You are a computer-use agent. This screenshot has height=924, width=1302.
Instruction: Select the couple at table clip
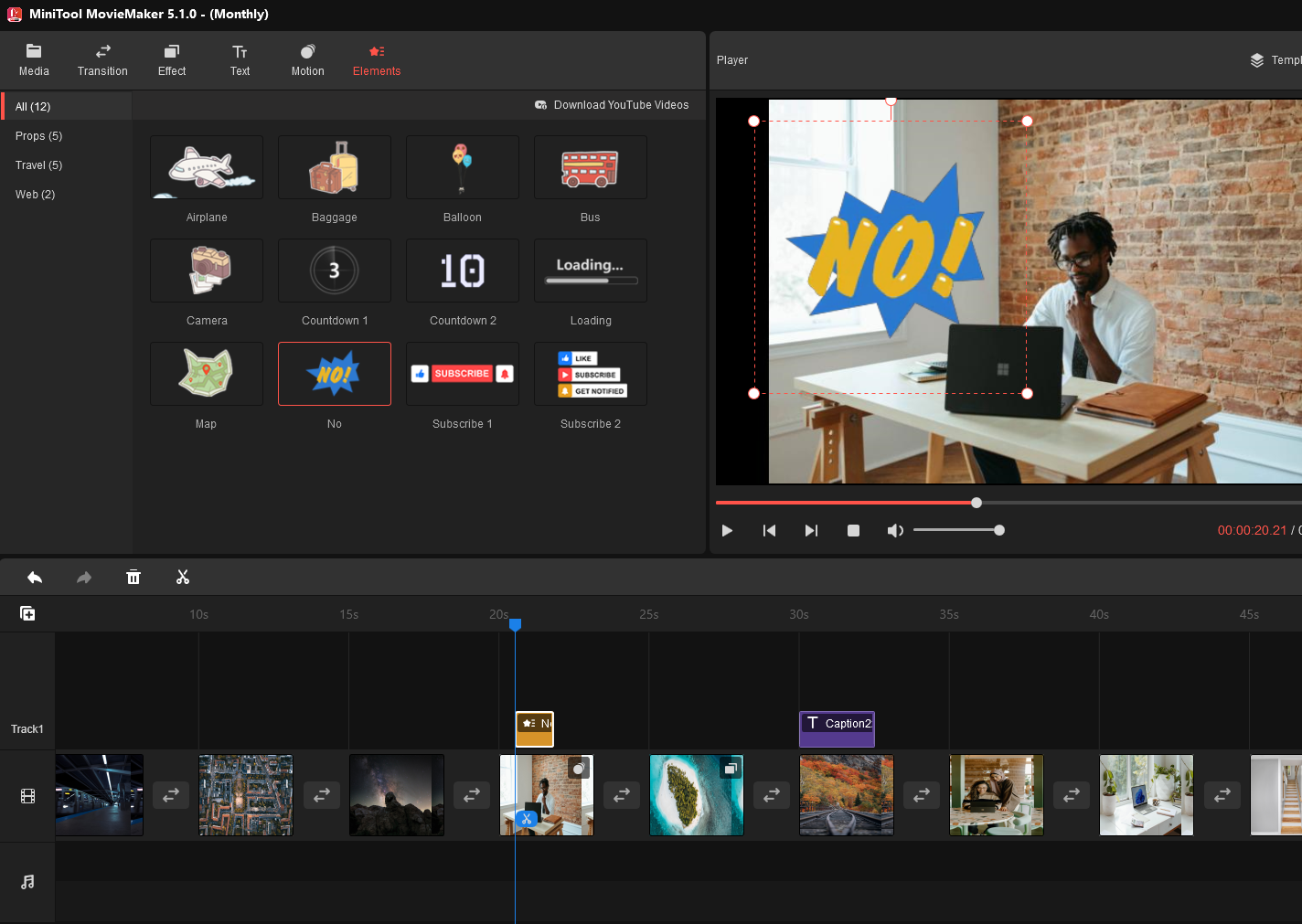[x=997, y=794]
